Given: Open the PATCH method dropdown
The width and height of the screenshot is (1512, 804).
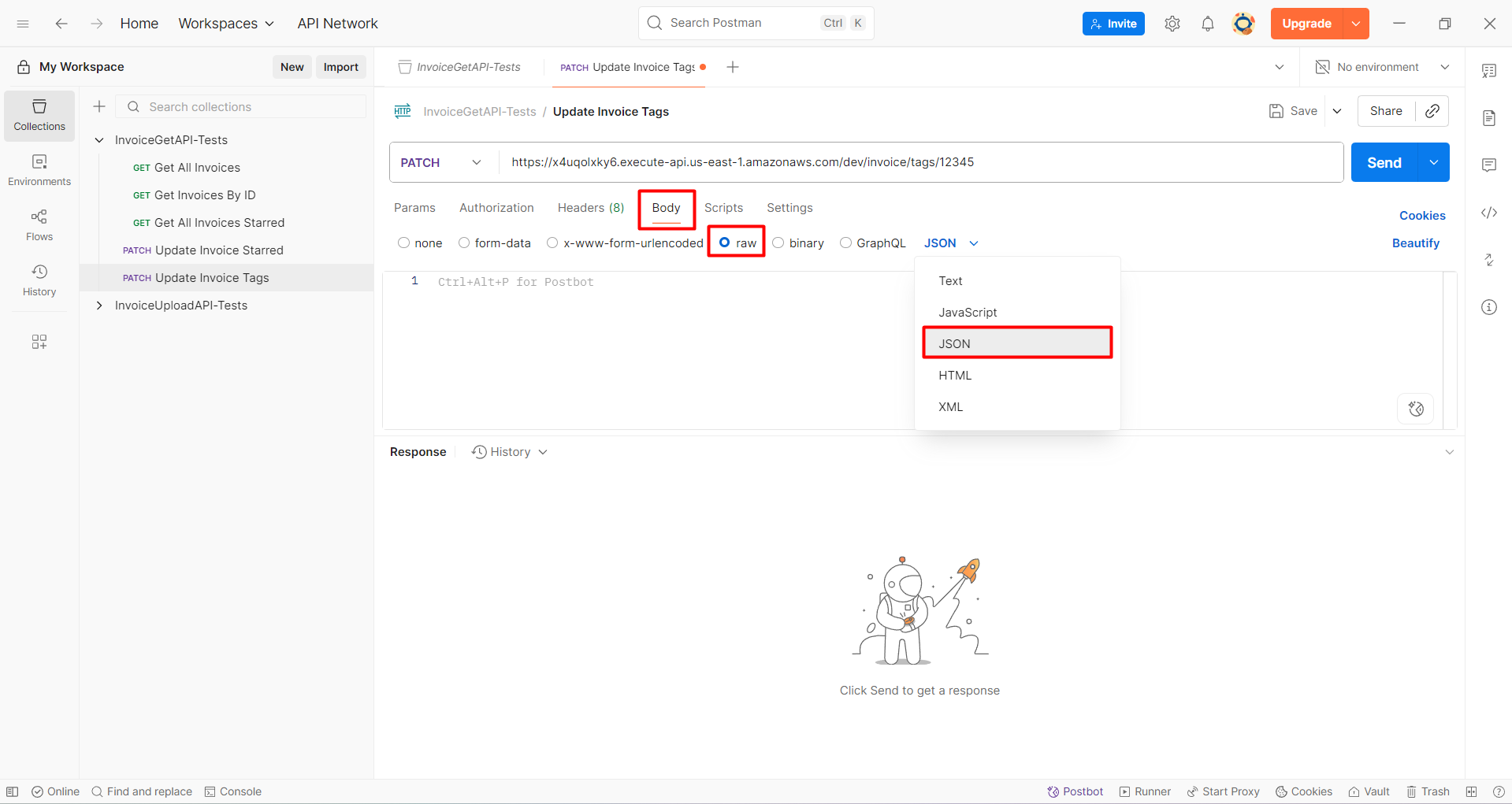Looking at the screenshot, I should [x=476, y=162].
